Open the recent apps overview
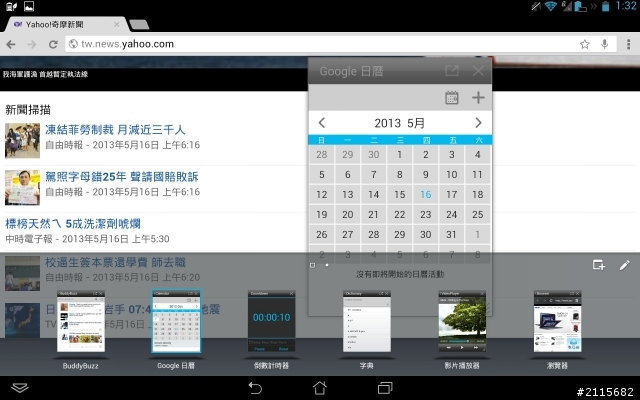The height and width of the screenshot is (400, 640). (384, 388)
